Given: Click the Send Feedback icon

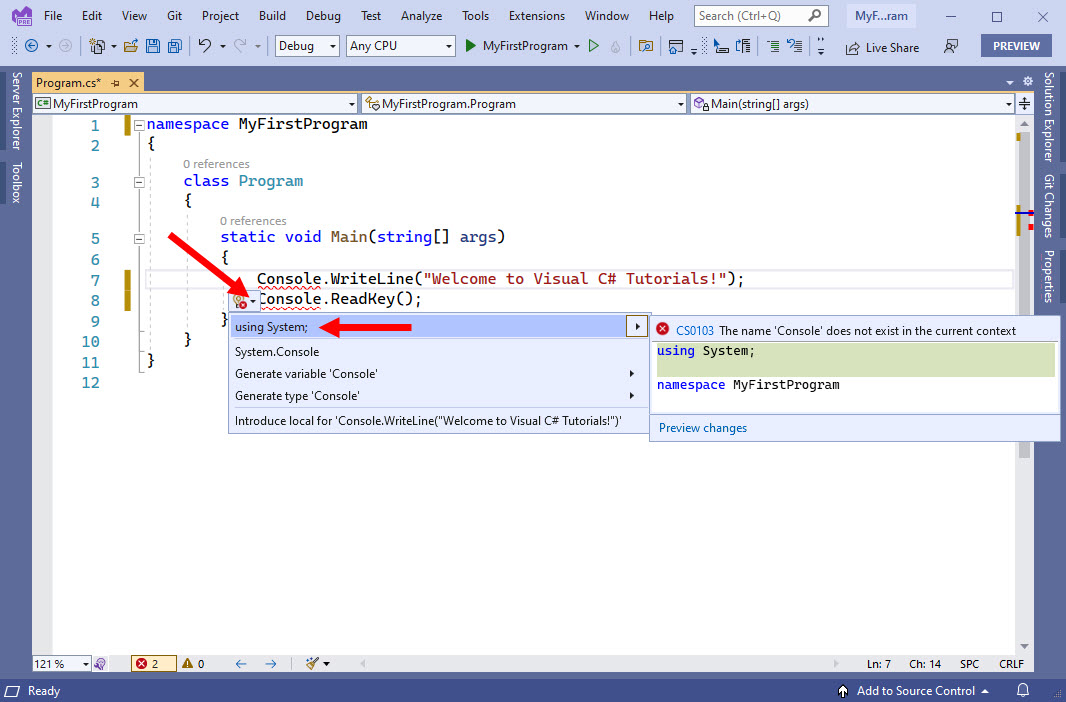Looking at the screenshot, I should 952,46.
